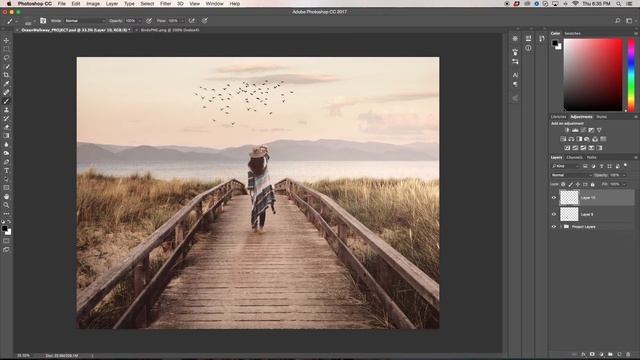The height and width of the screenshot is (360, 640).
Task: Toggle lock all padlock icon
Action: click(593, 184)
